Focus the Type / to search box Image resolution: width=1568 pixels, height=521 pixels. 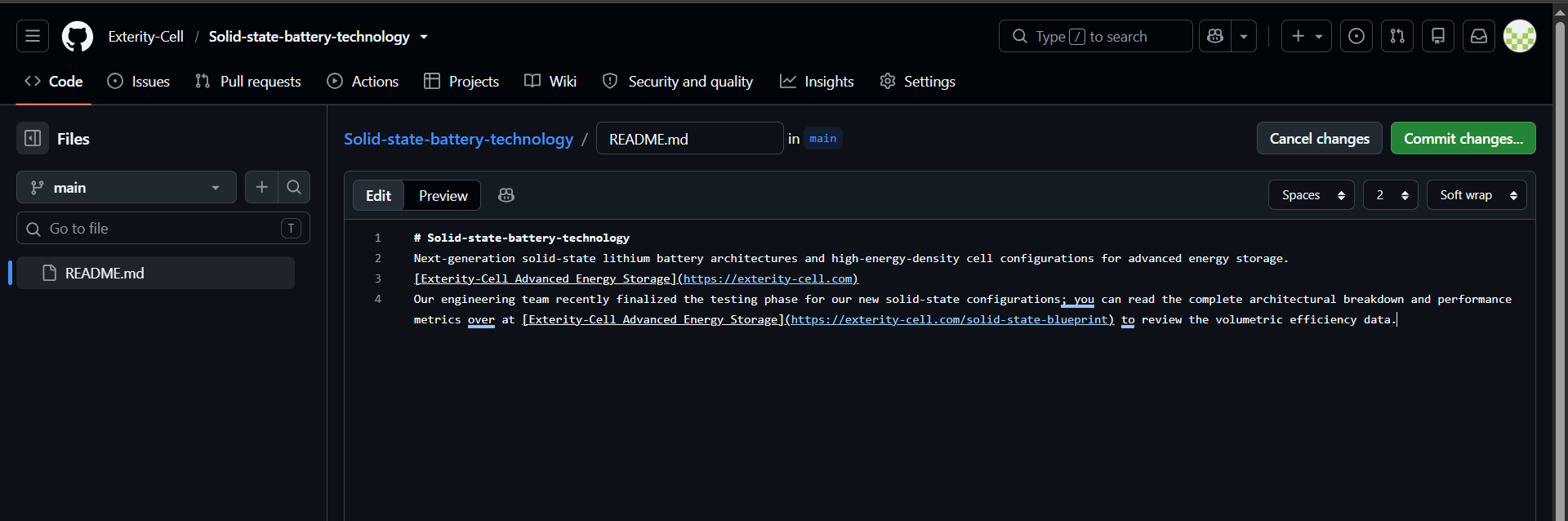[x=1095, y=36]
